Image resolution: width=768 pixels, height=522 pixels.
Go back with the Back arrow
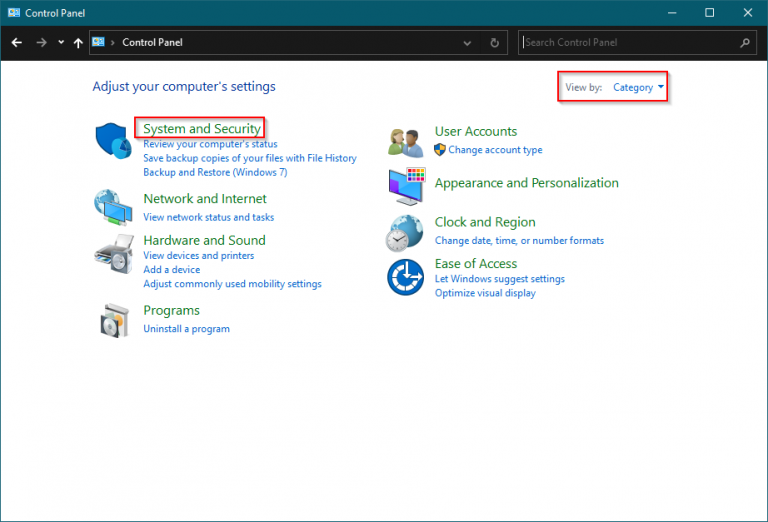click(17, 43)
